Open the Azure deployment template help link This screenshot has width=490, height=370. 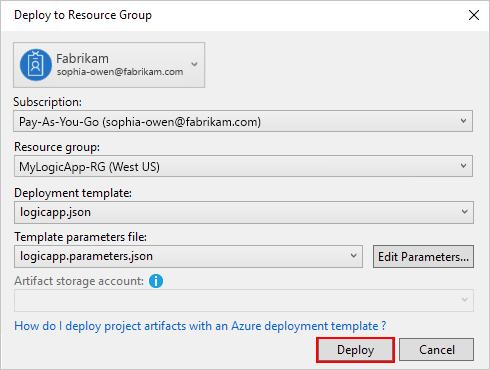(x=200, y=326)
